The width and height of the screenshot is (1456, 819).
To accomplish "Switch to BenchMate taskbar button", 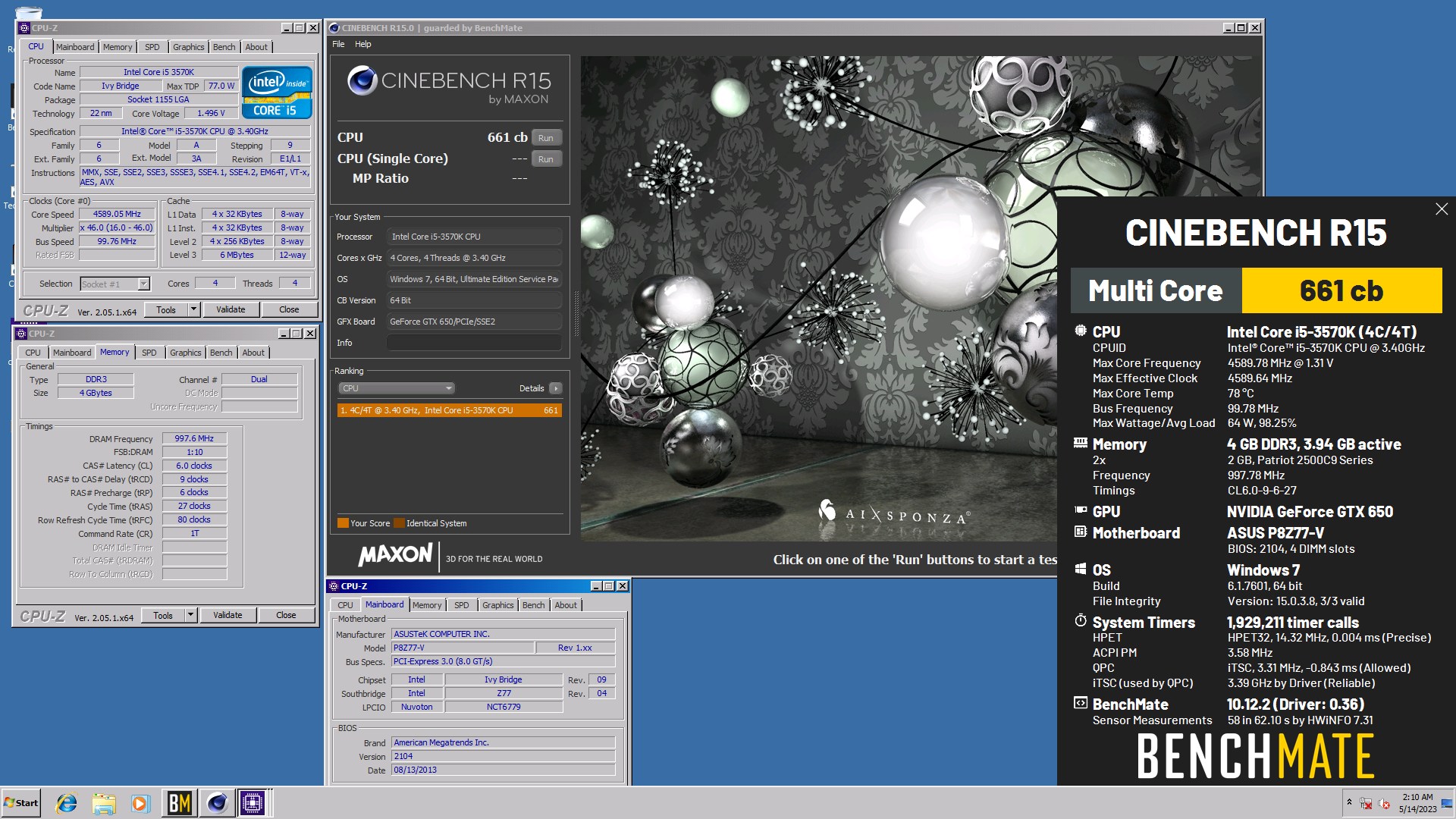I will coord(180,803).
